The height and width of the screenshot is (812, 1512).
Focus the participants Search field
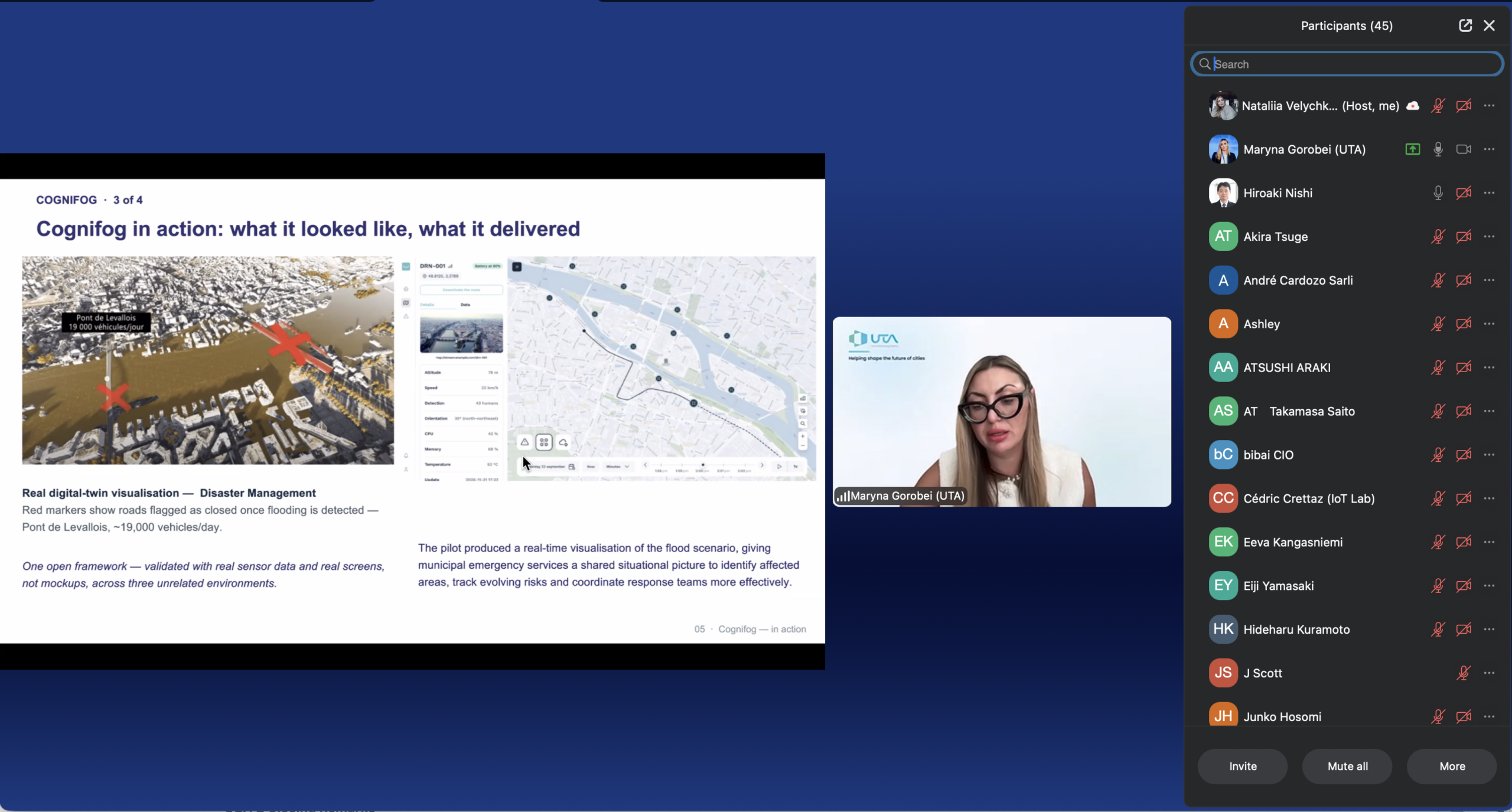pos(1347,64)
